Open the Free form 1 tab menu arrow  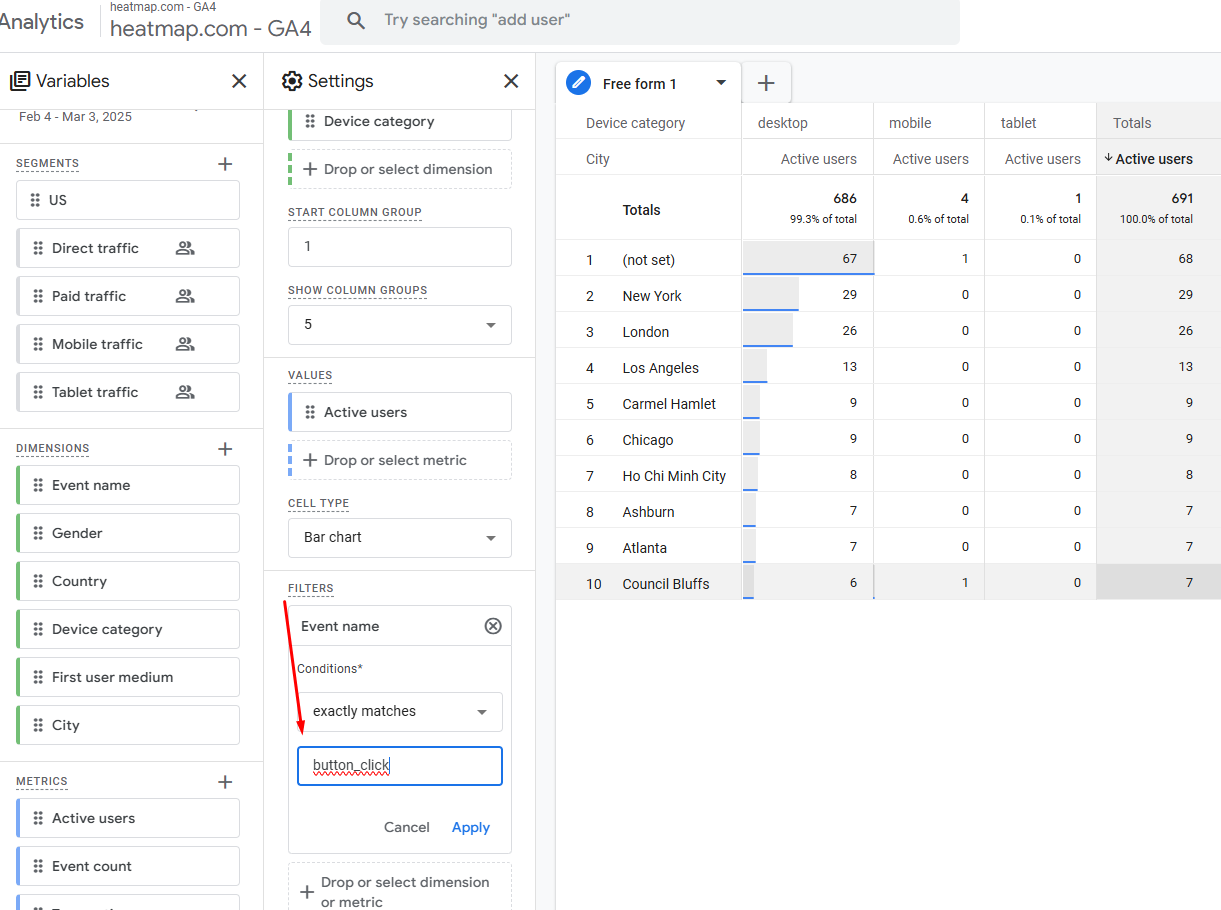[721, 83]
